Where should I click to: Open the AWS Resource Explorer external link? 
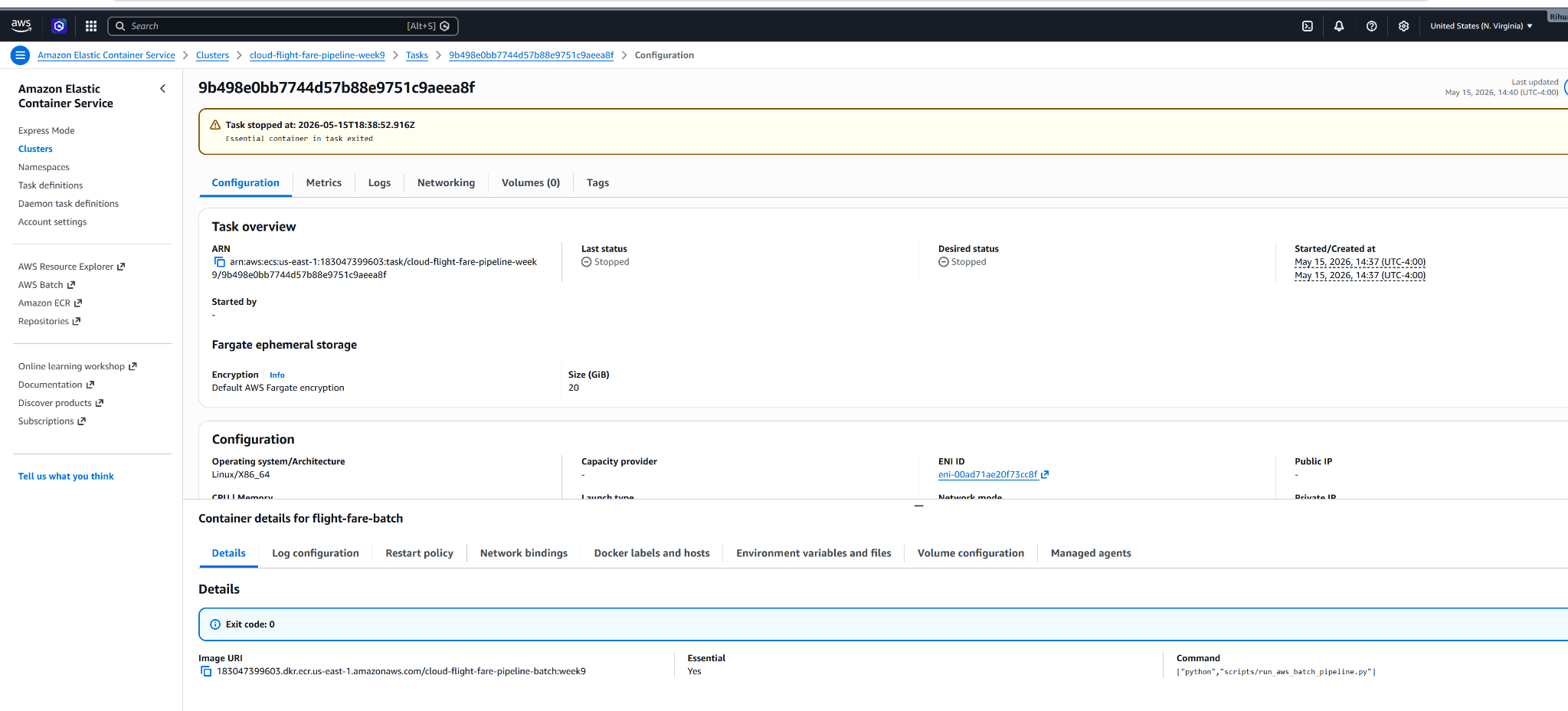point(71,267)
